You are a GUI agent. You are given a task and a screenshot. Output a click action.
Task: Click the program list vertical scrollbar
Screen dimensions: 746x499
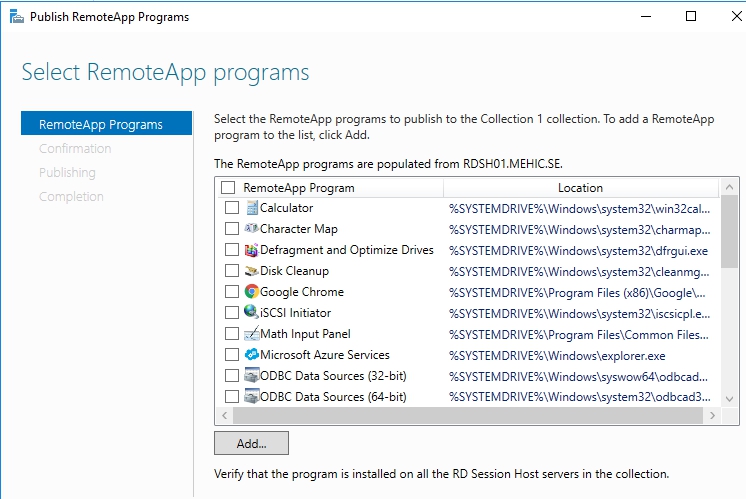(x=730, y=300)
